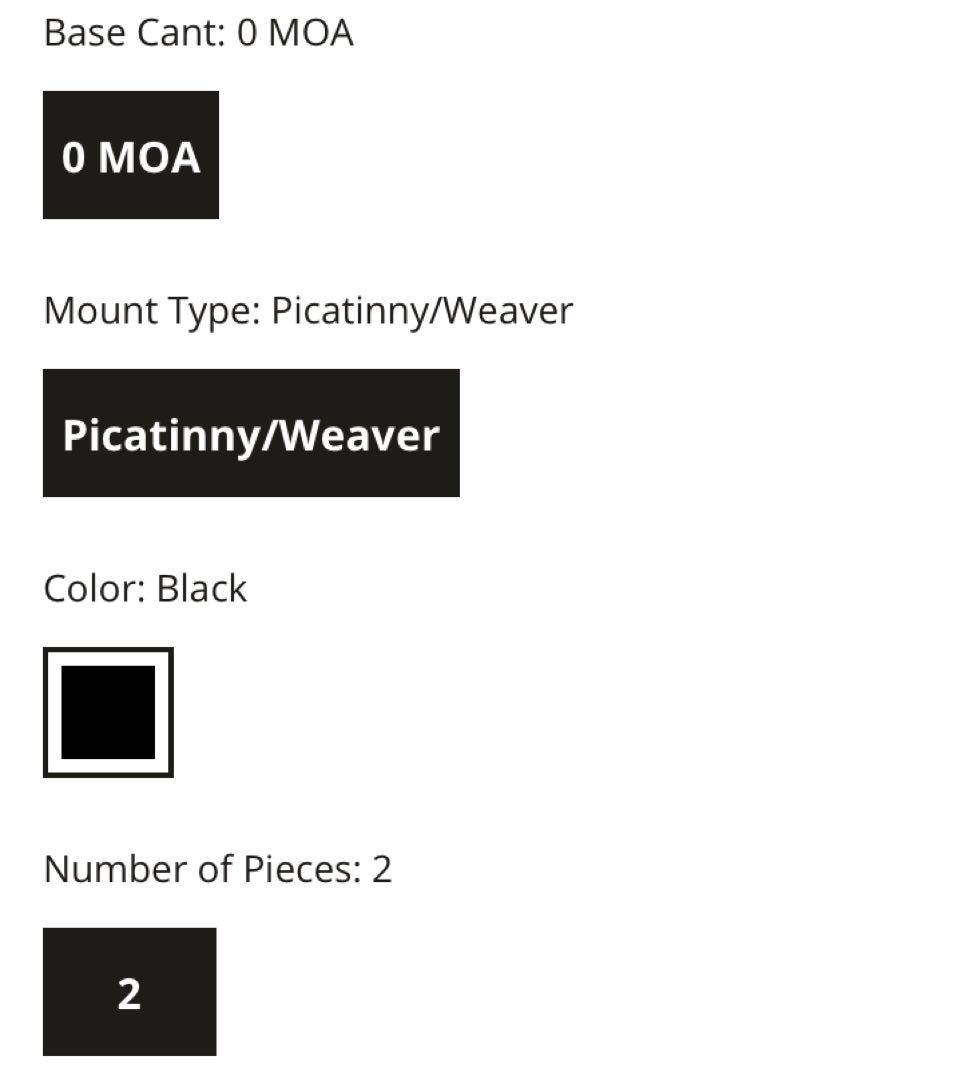Click the "Color: Black" label text
The height and width of the screenshot is (1080, 968).
pos(145,589)
